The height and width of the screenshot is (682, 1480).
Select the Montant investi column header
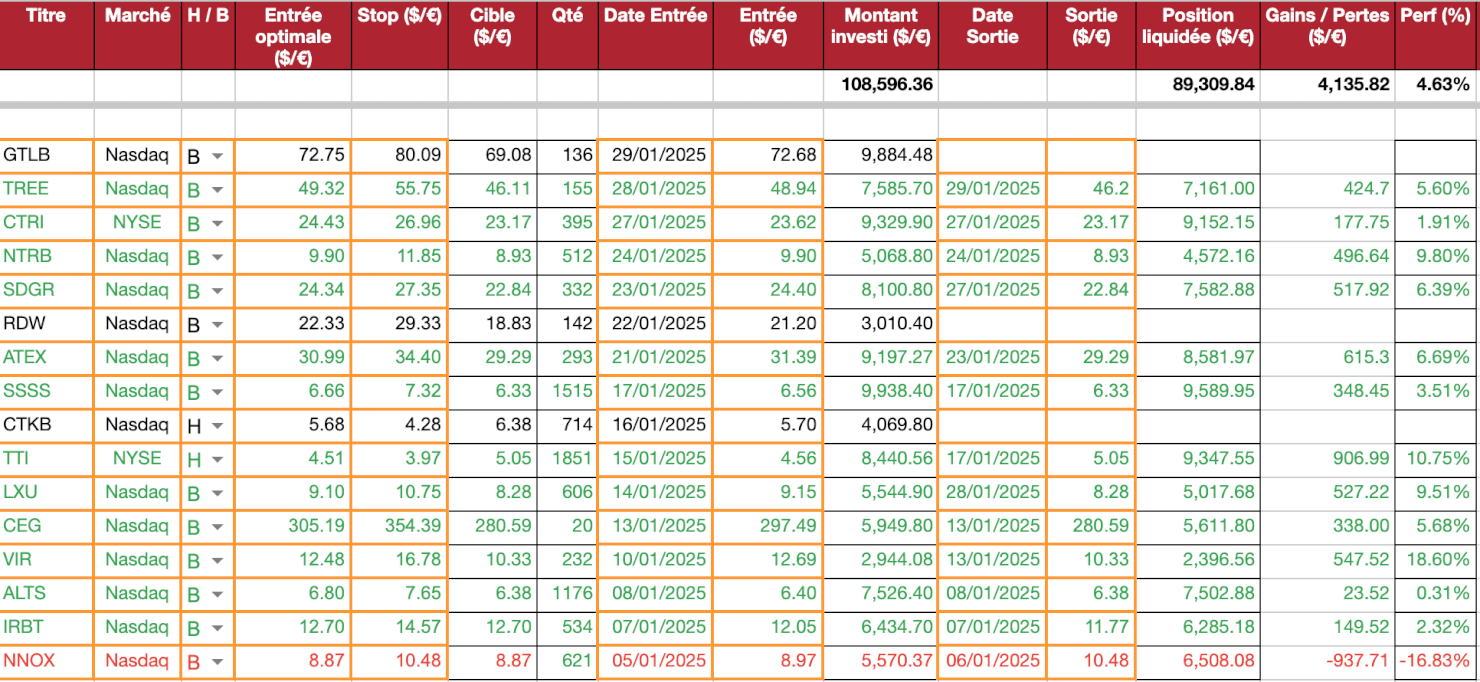pyautogui.click(x=881, y=35)
